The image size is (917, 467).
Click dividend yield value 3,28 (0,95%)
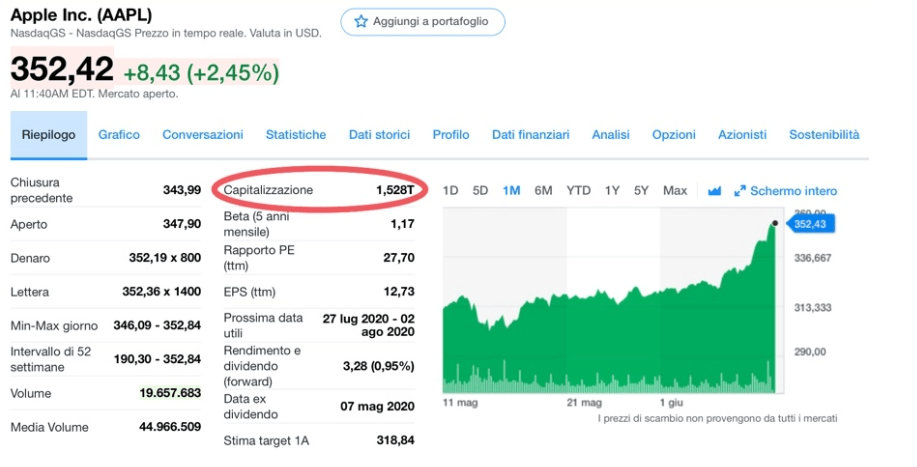click(378, 366)
